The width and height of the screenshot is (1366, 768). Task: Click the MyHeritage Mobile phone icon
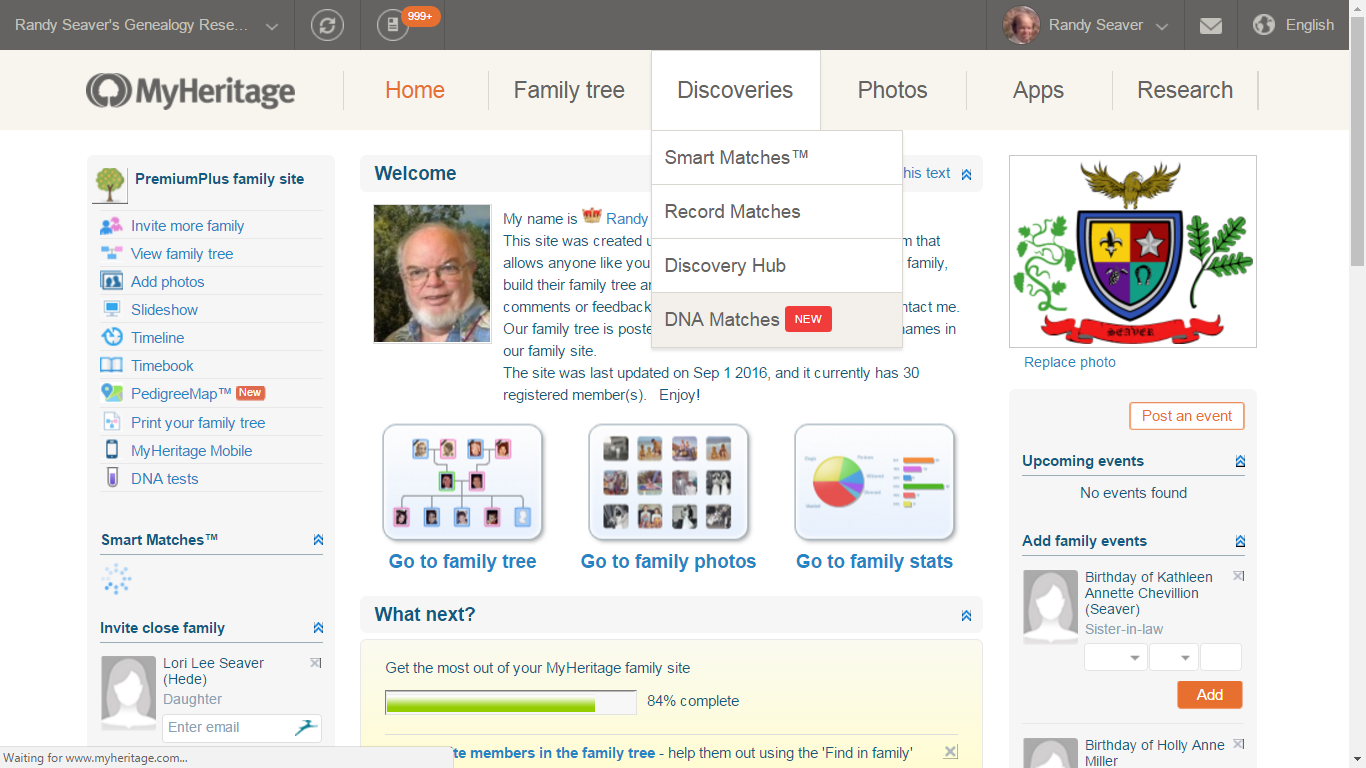pyautogui.click(x=112, y=450)
